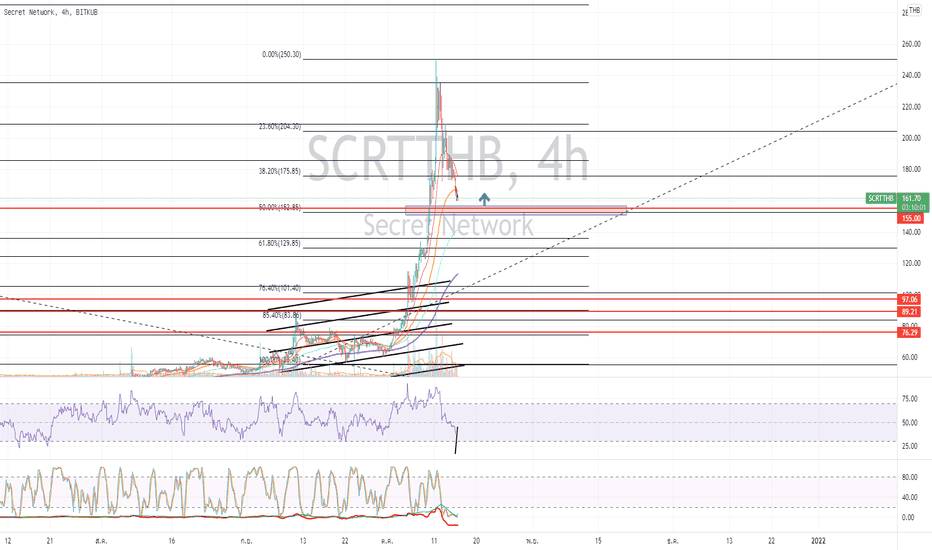Select the 61.80%(129.85) Fibonacci level label

coord(280,243)
